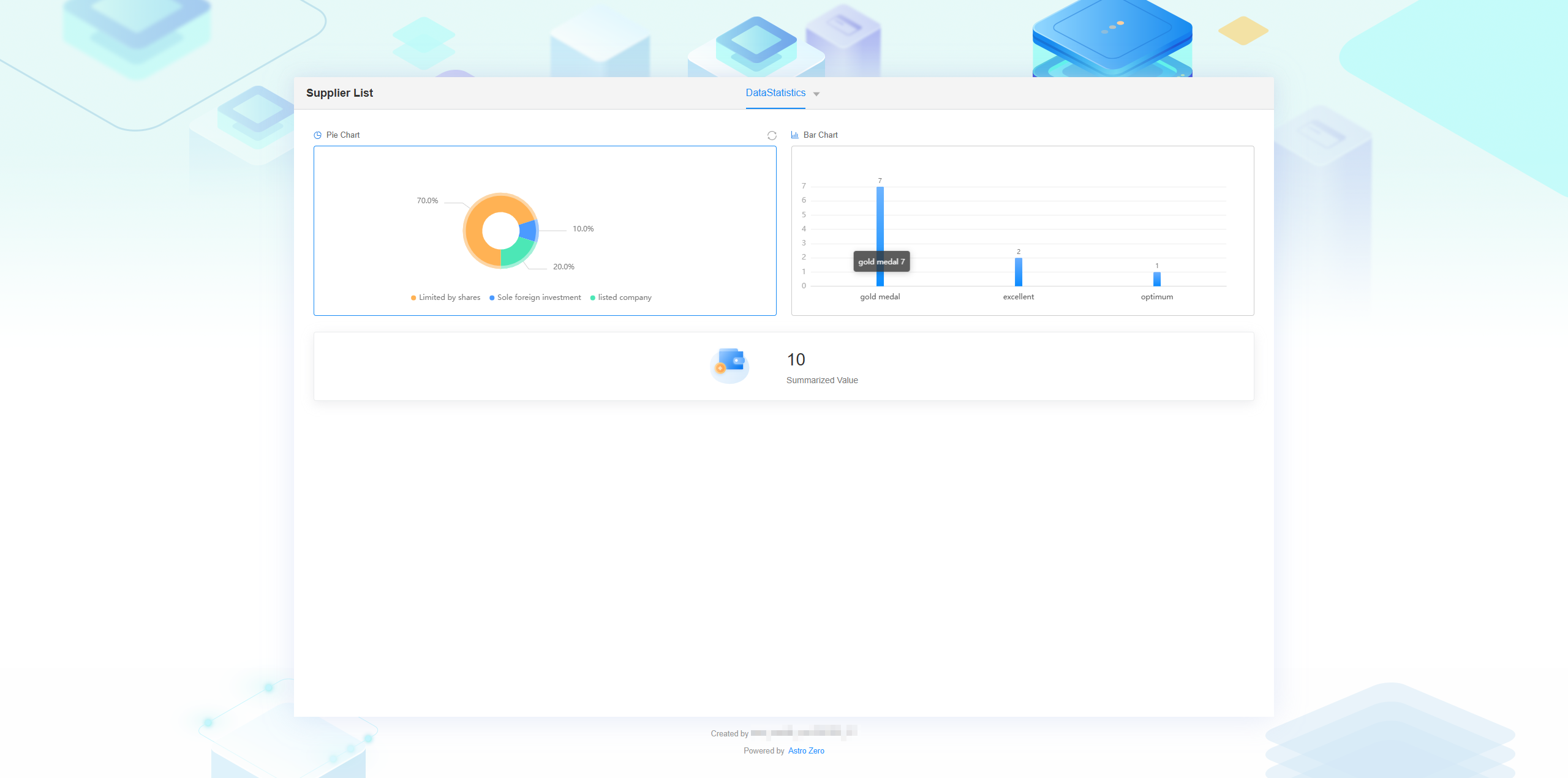Click the blue 10% donut slice

[x=529, y=231]
